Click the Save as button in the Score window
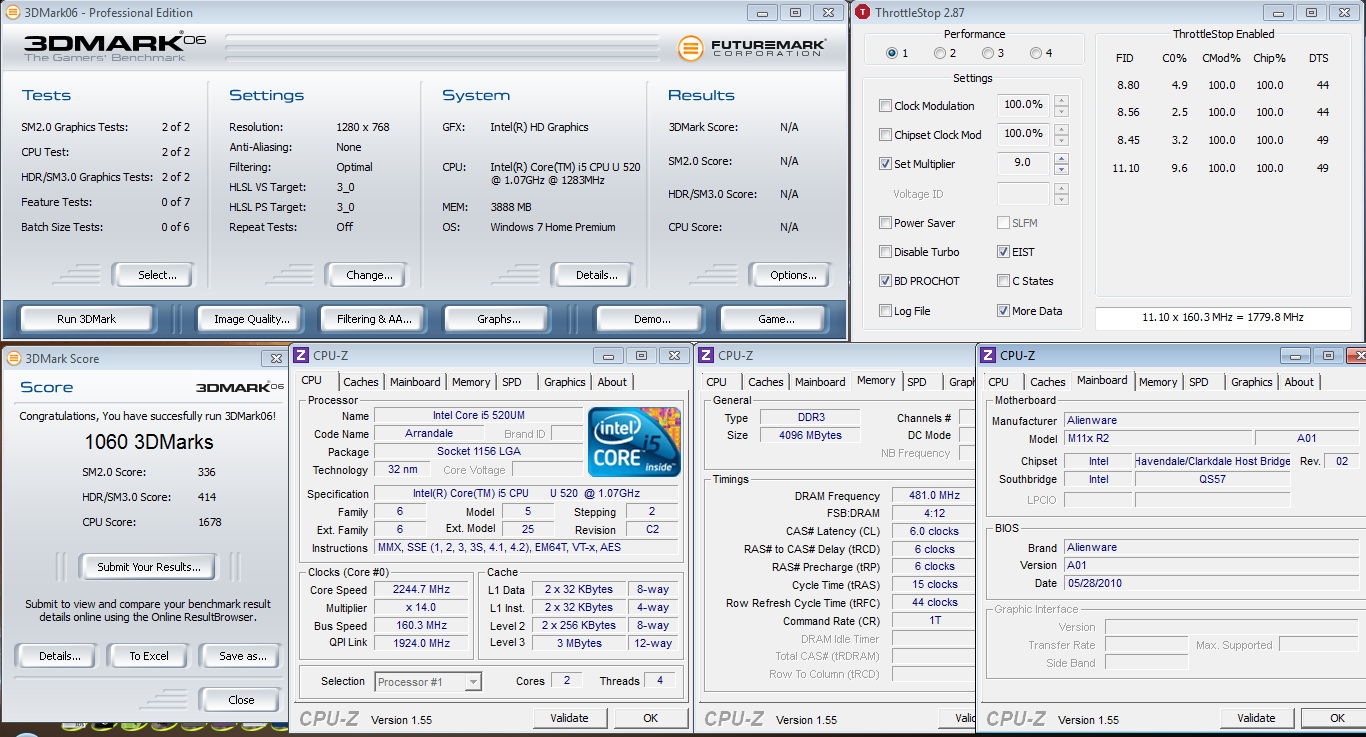This screenshot has height=737, width=1366. [243, 656]
